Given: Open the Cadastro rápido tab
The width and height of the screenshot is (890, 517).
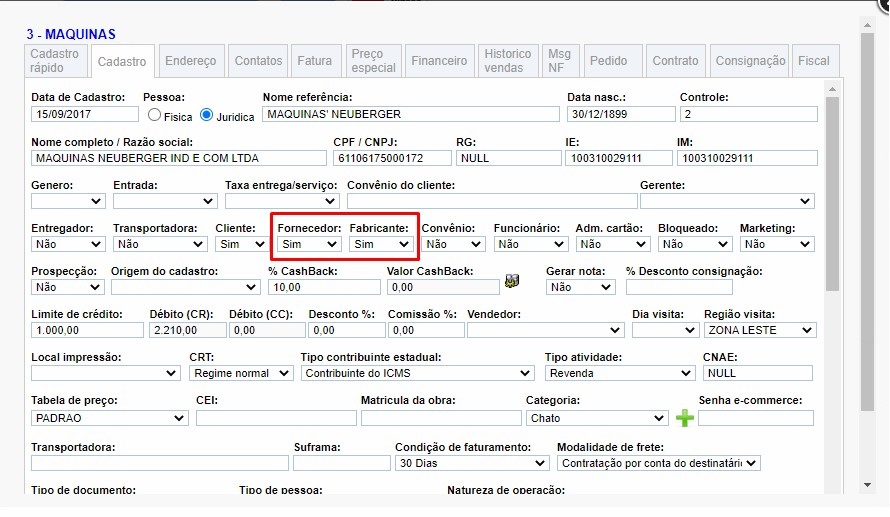Looking at the screenshot, I should pyautogui.click(x=56, y=61).
